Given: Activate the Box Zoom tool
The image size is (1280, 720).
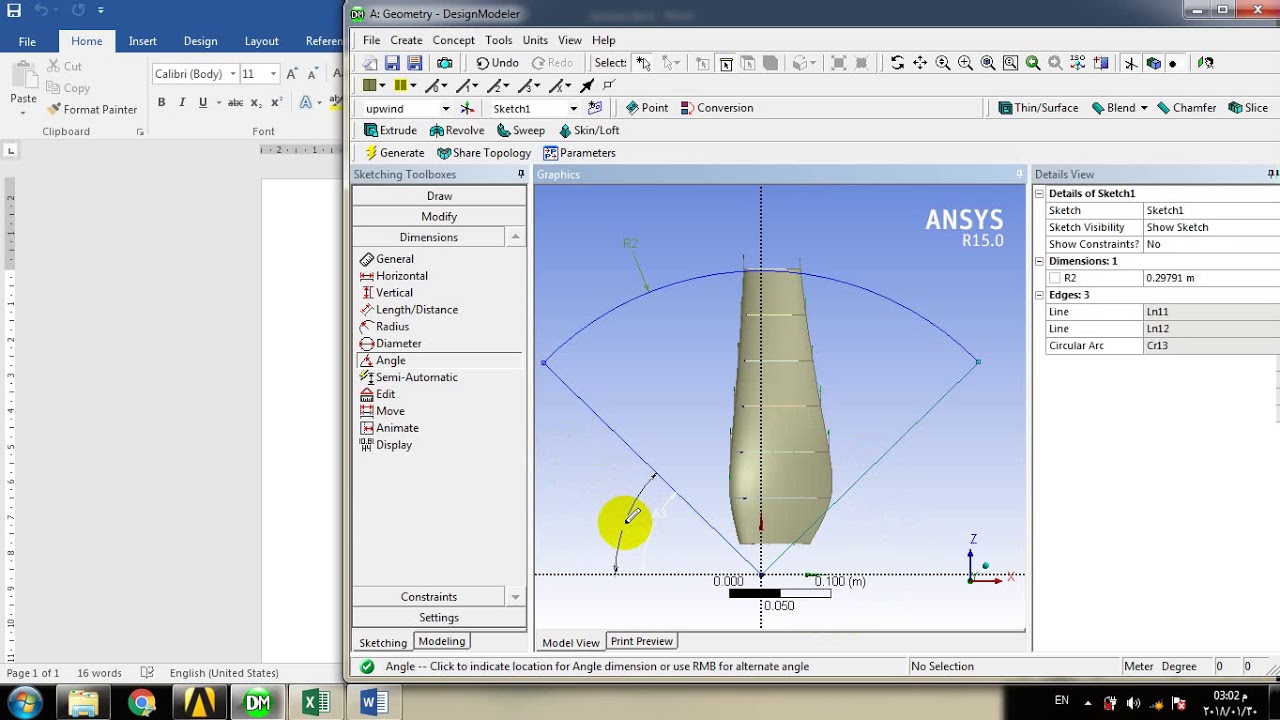Looking at the screenshot, I should click(965, 63).
